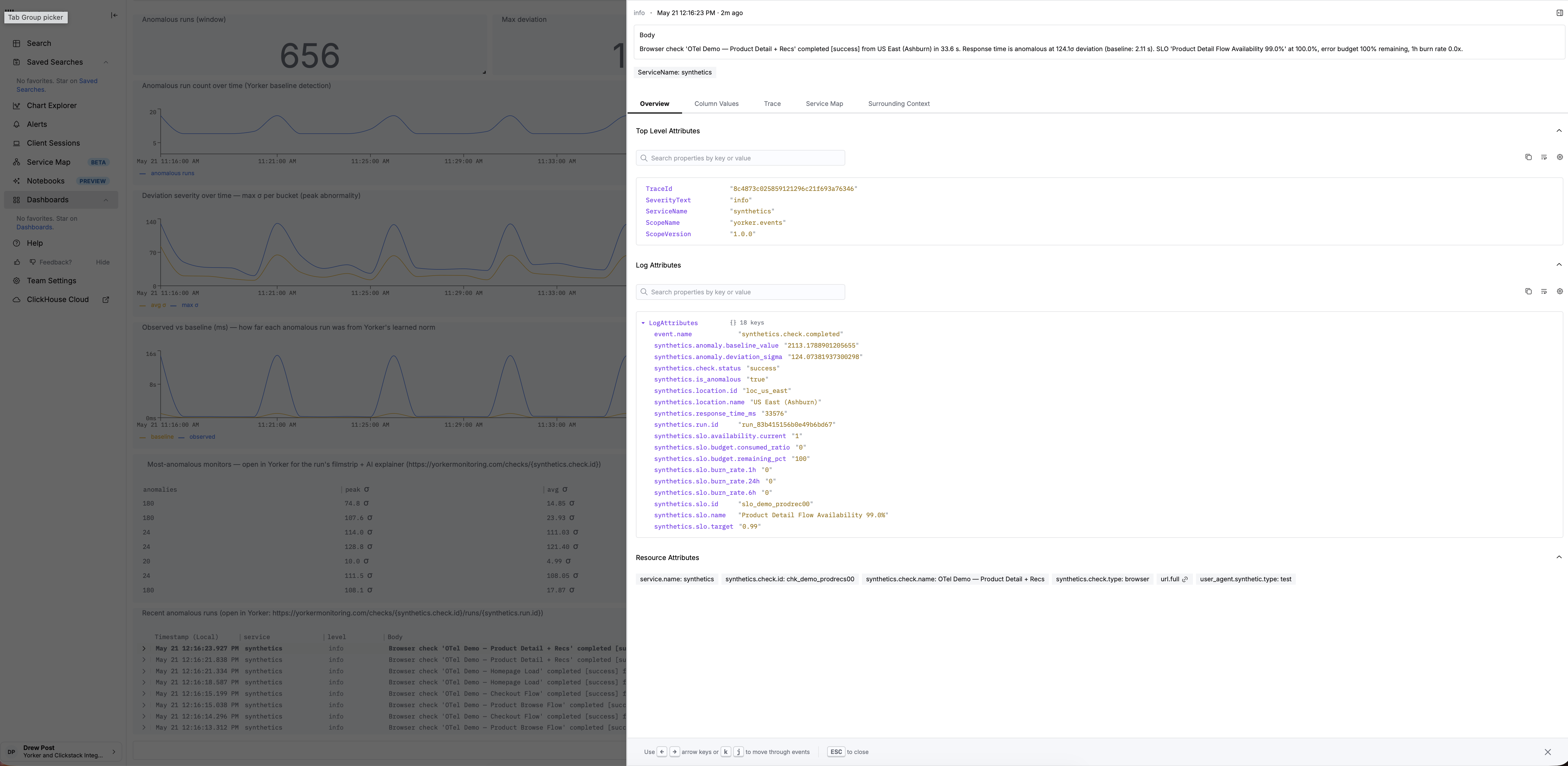Toggle side panel layout icon at top right
The image size is (1568, 766).
[x=1559, y=13]
